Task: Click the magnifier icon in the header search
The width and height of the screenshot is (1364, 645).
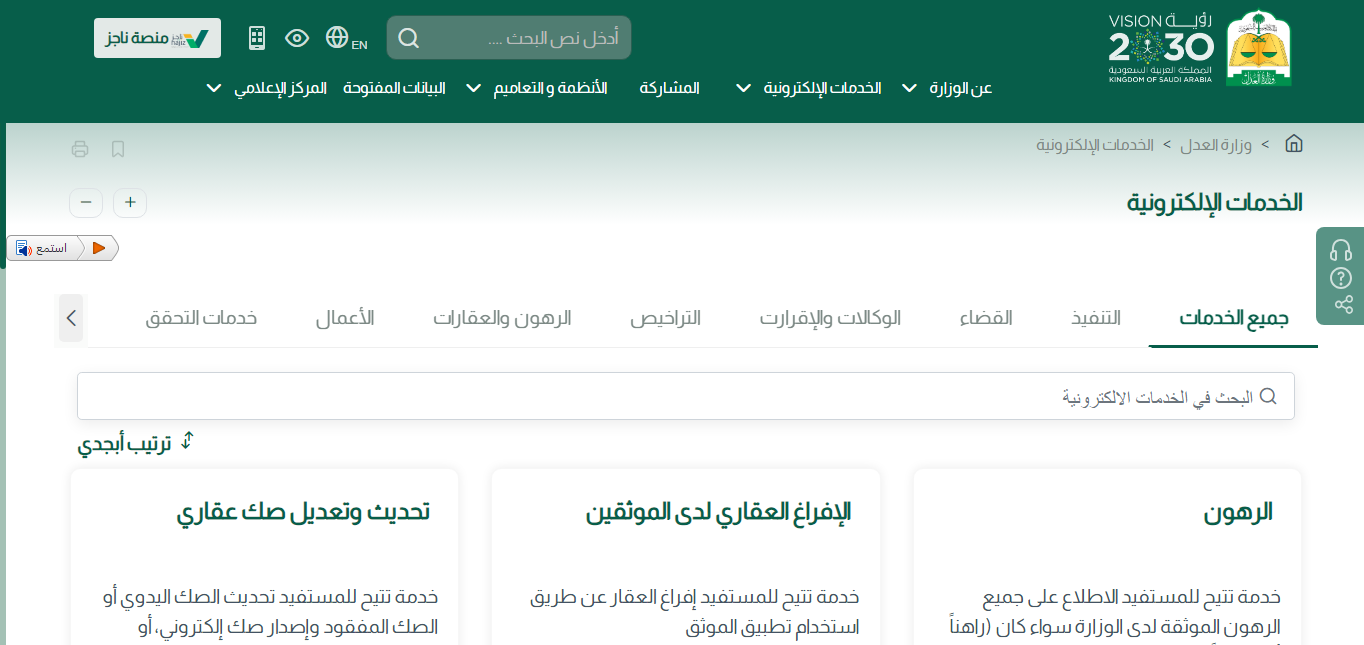Action: [408, 38]
